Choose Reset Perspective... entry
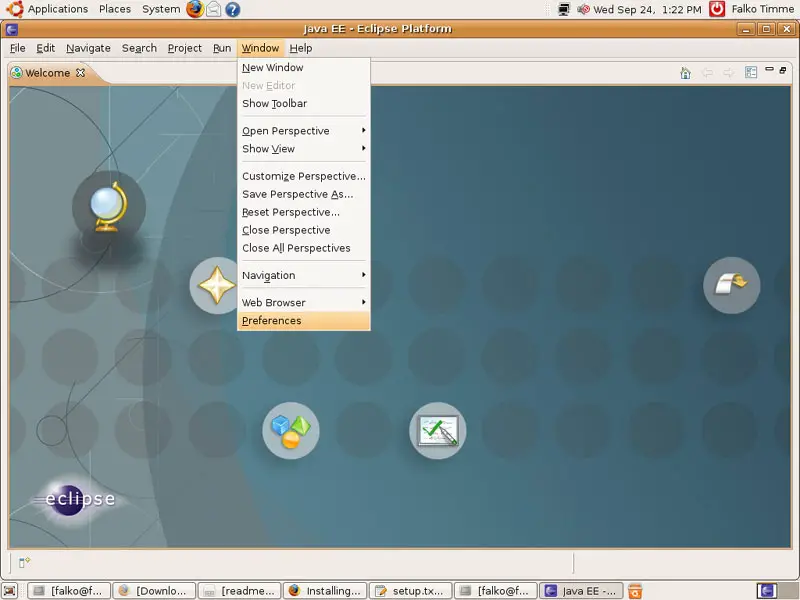The height and width of the screenshot is (600, 800). 304,212
